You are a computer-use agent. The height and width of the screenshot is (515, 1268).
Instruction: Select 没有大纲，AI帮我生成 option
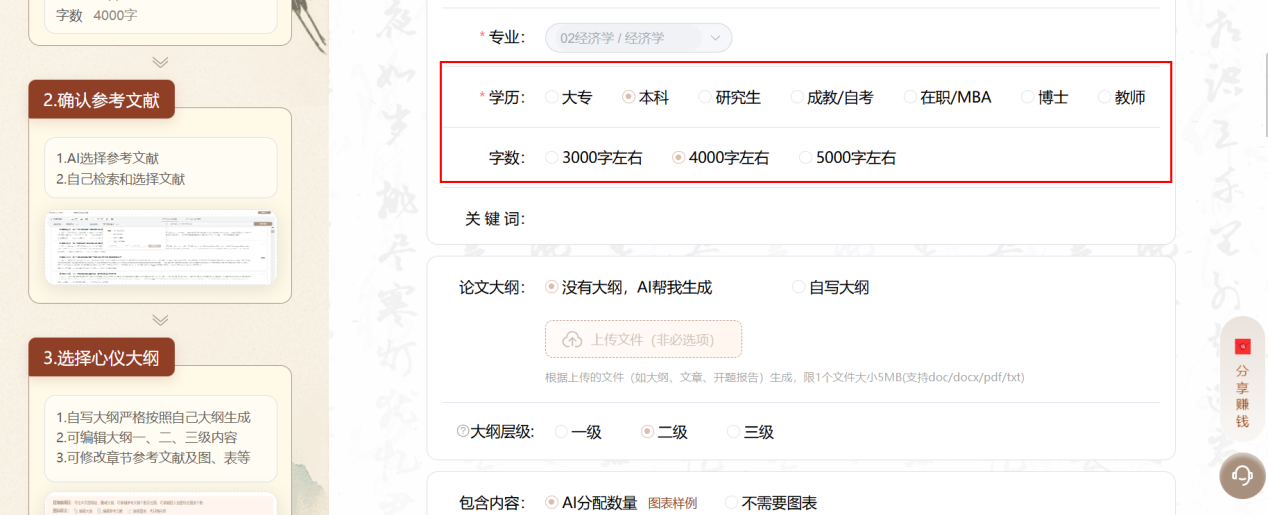click(x=552, y=287)
